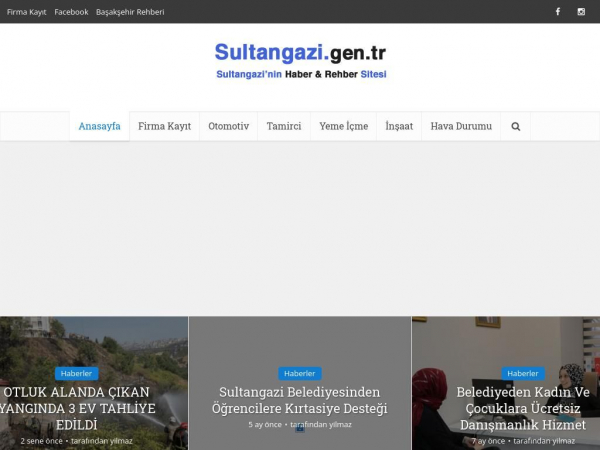Click the Firma Kayıt link in top bar

coord(26,12)
